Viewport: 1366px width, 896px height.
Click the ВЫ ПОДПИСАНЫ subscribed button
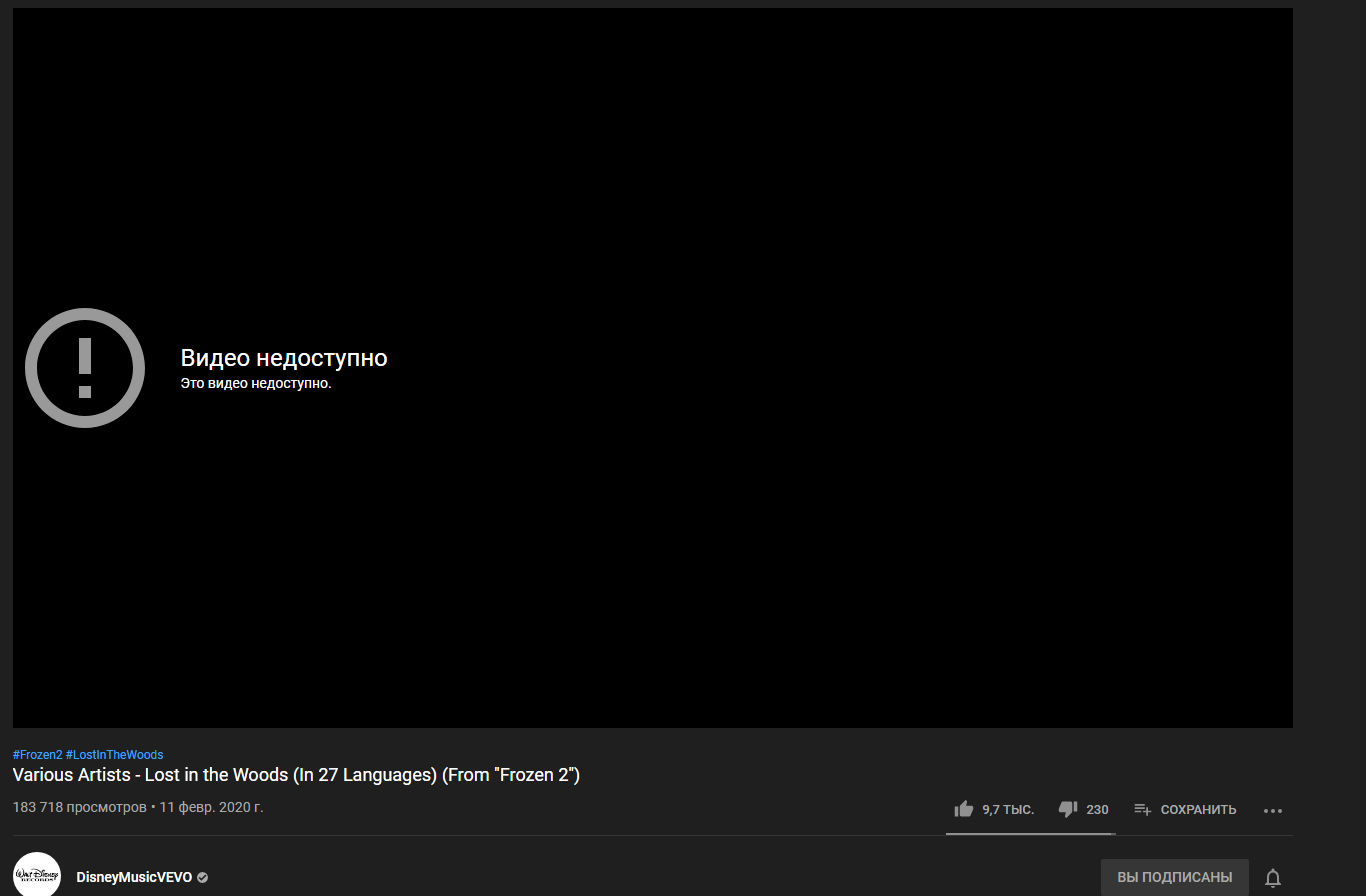pos(1175,877)
